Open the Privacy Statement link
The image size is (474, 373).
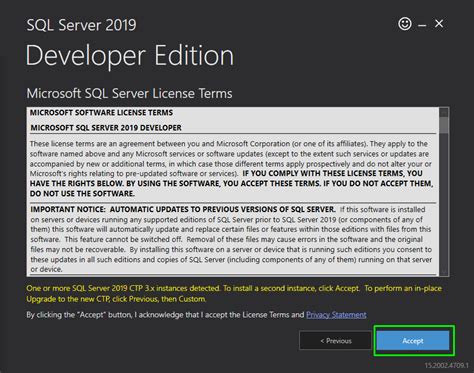[x=336, y=315]
